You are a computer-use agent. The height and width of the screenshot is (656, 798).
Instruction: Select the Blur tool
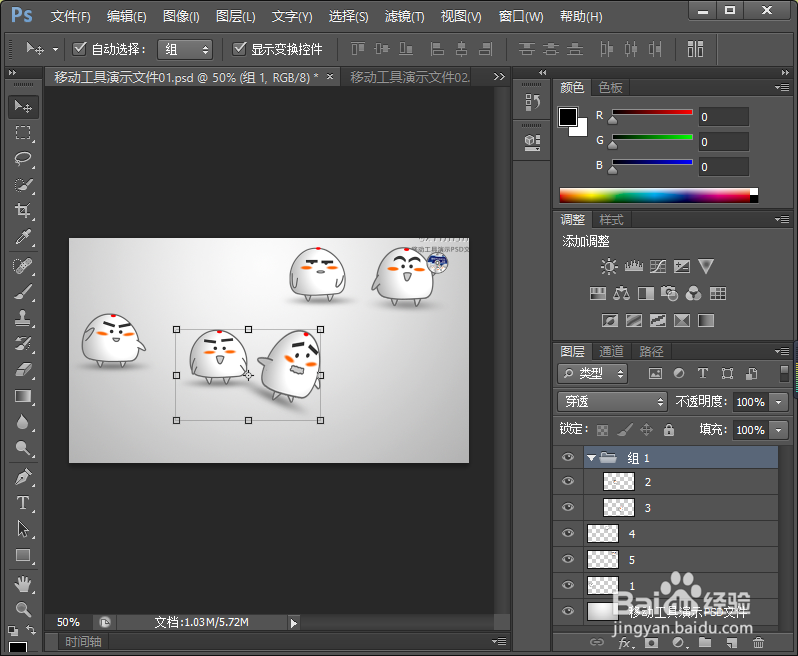tap(23, 422)
